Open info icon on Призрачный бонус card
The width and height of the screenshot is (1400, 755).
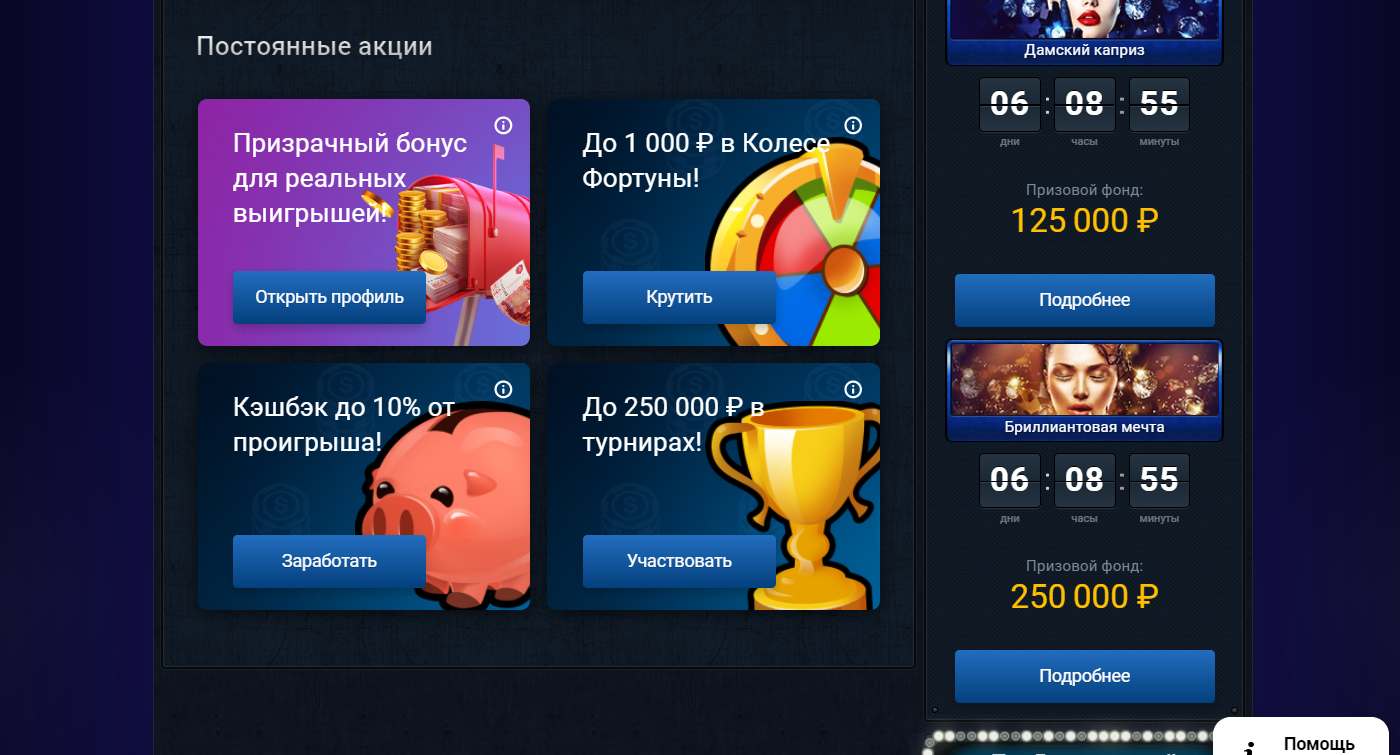coord(503,125)
